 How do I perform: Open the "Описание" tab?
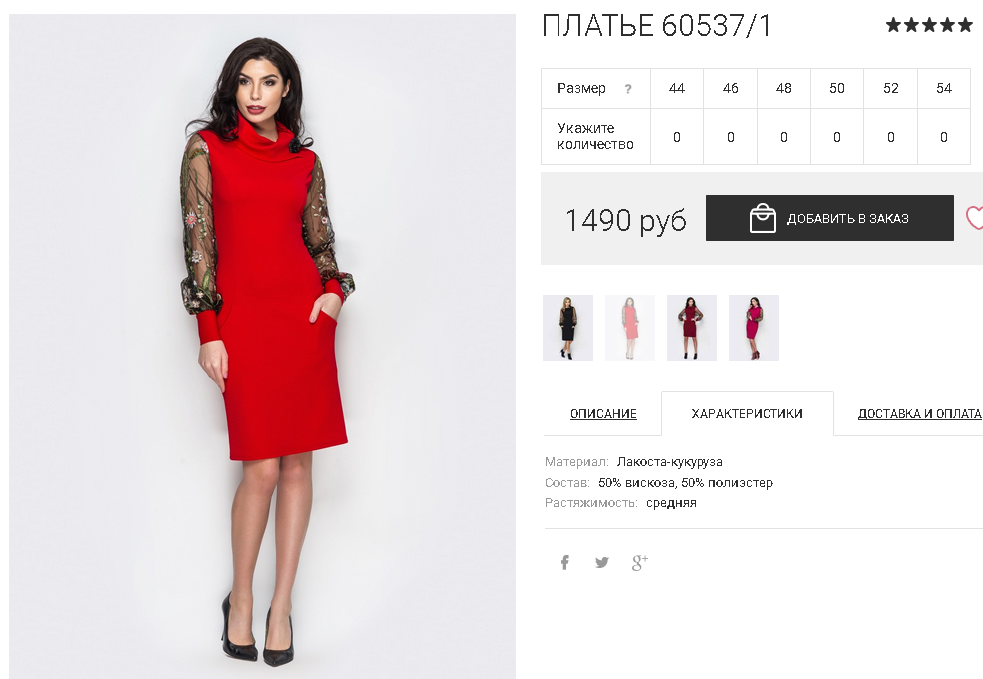pos(603,414)
